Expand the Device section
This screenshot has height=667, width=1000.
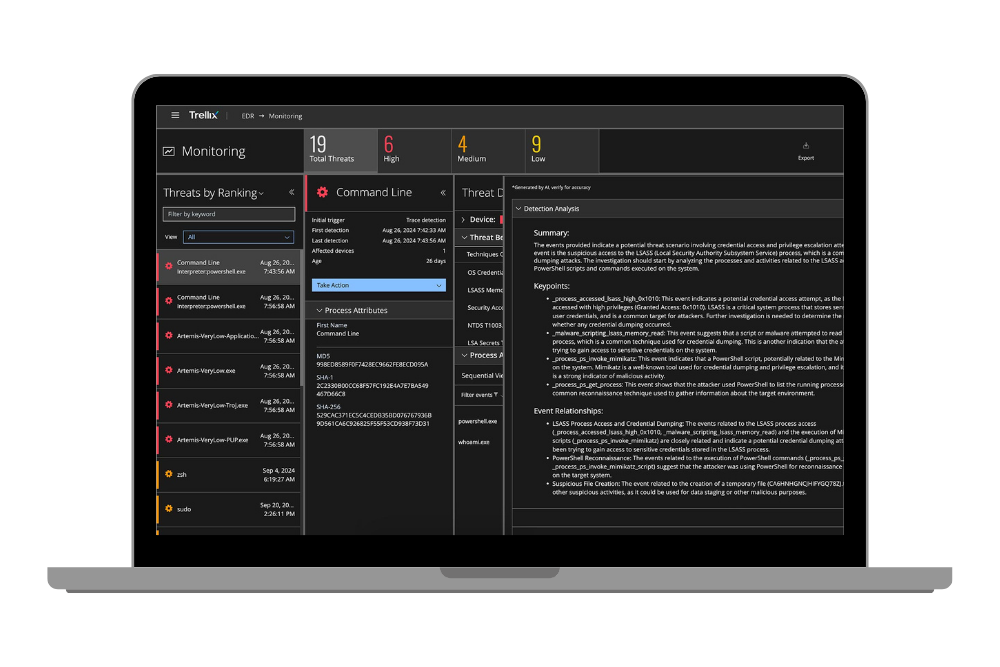(464, 219)
